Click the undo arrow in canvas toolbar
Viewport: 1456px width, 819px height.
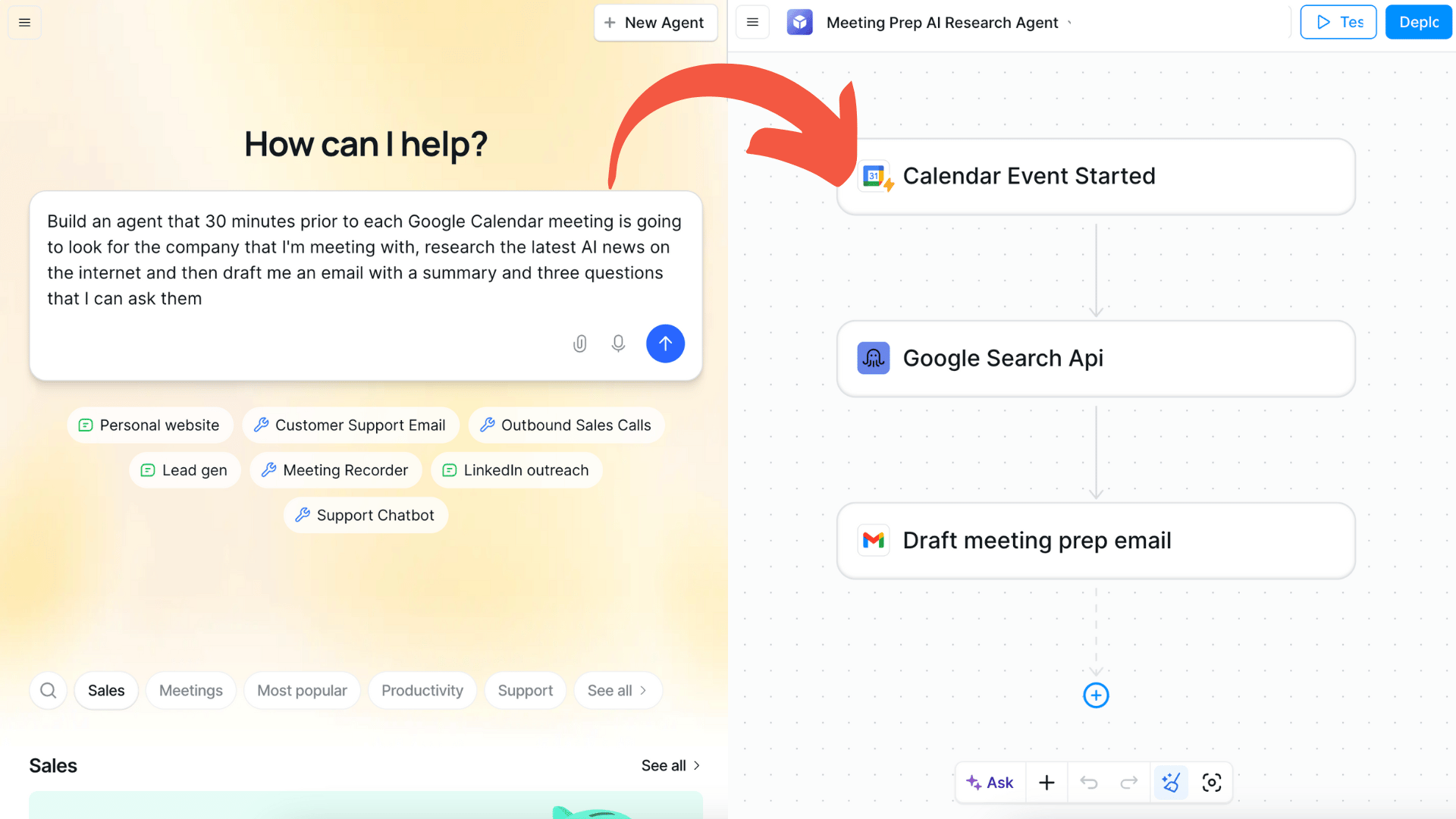[x=1088, y=783]
